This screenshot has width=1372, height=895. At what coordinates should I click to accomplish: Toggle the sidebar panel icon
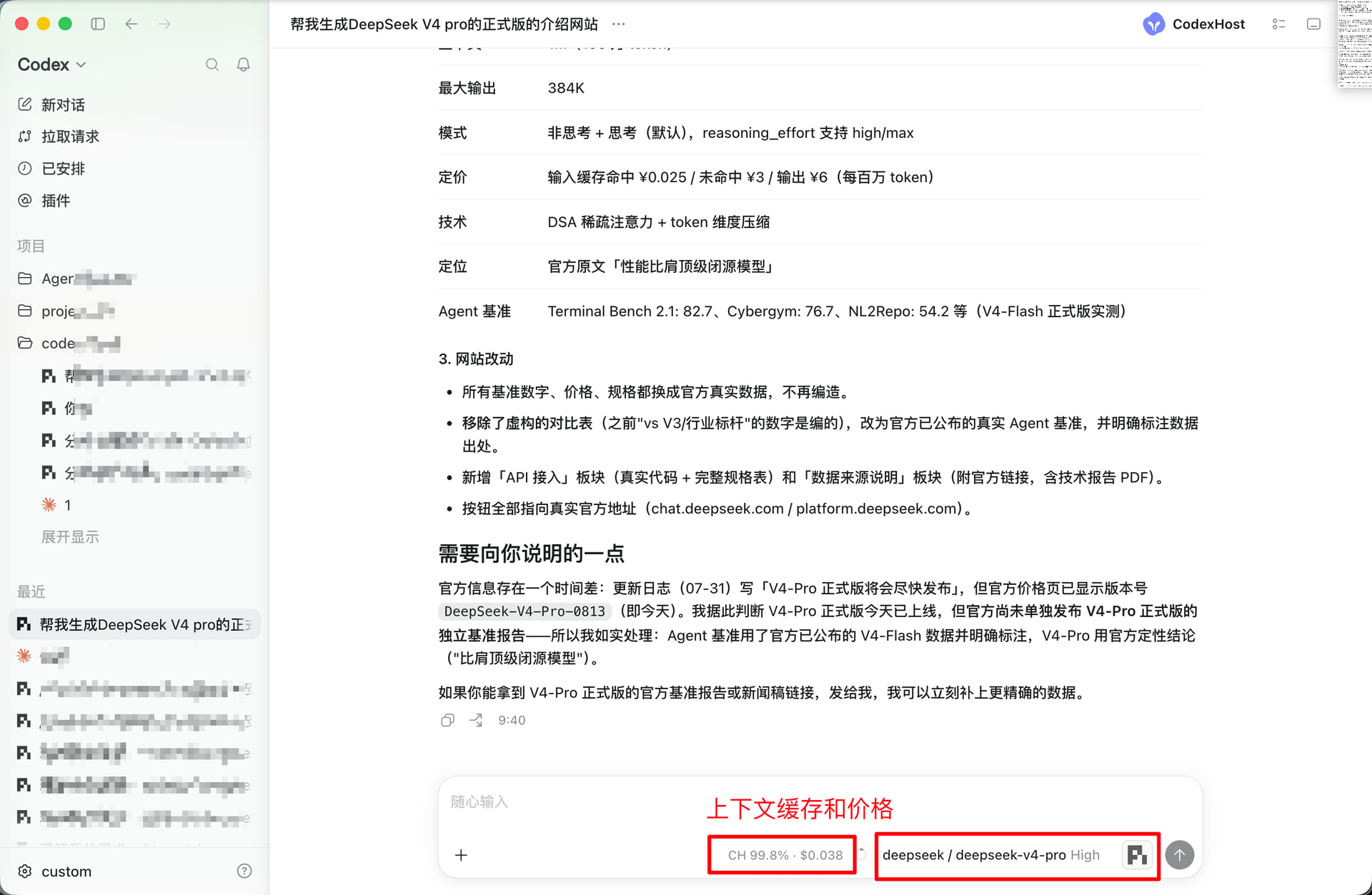(x=98, y=24)
